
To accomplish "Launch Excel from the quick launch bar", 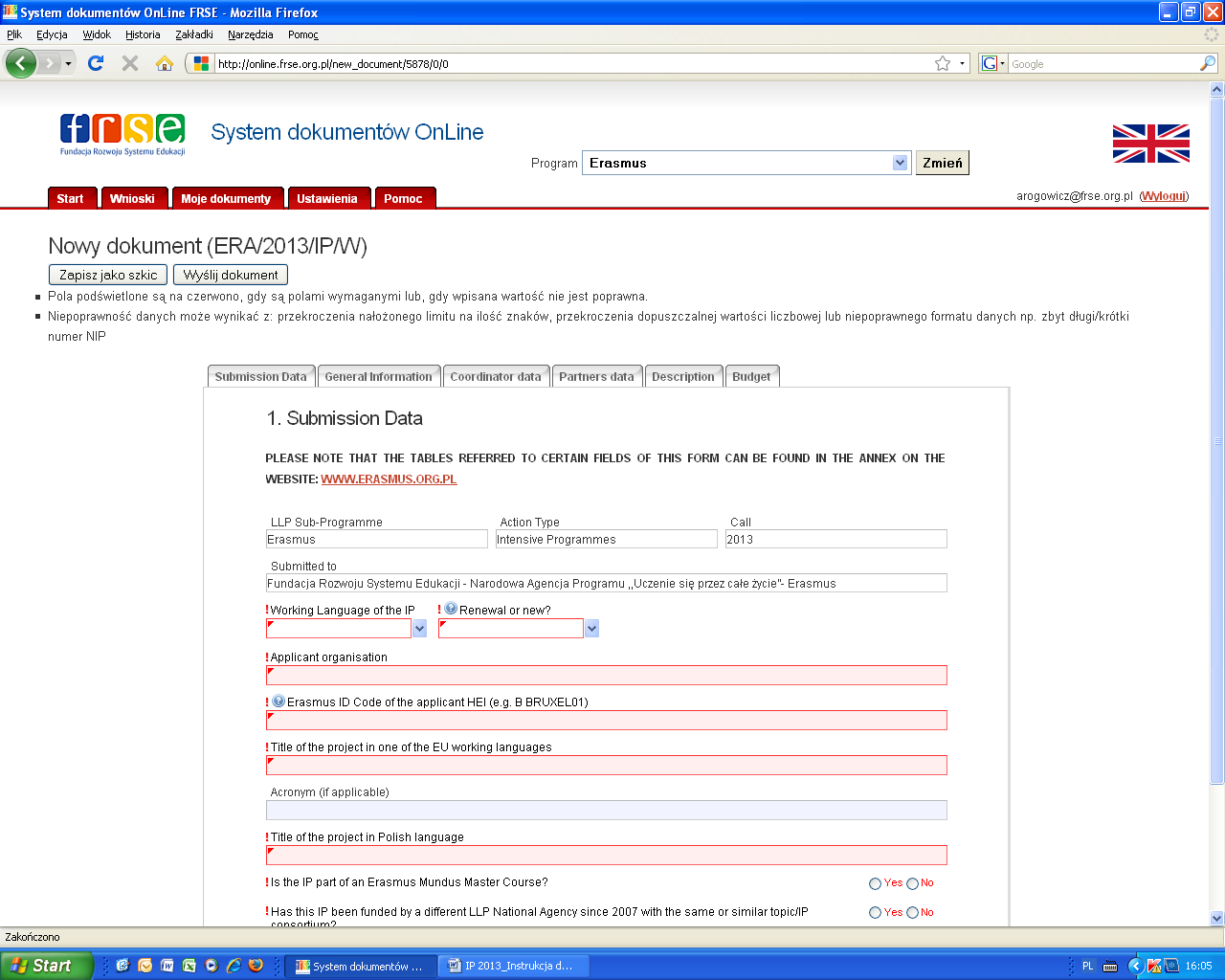I will pos(189,966).
